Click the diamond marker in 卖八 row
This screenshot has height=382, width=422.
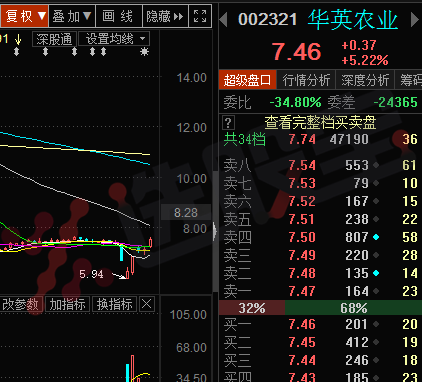click(376, 165)
